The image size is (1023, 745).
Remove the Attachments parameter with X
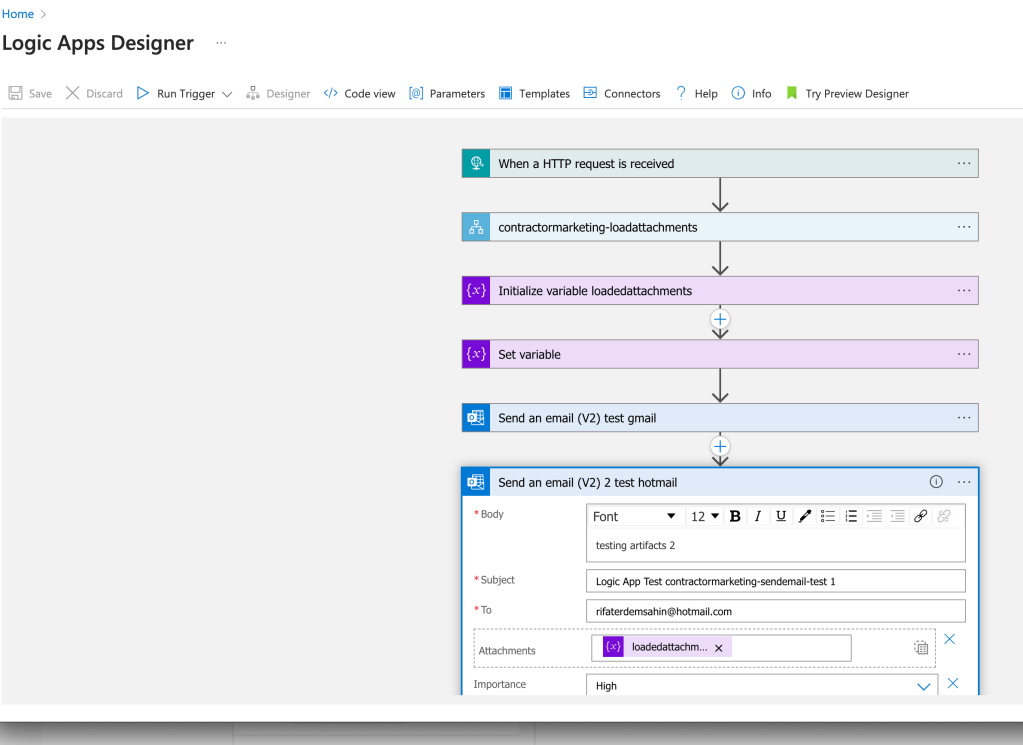click(x=949, y=639)
